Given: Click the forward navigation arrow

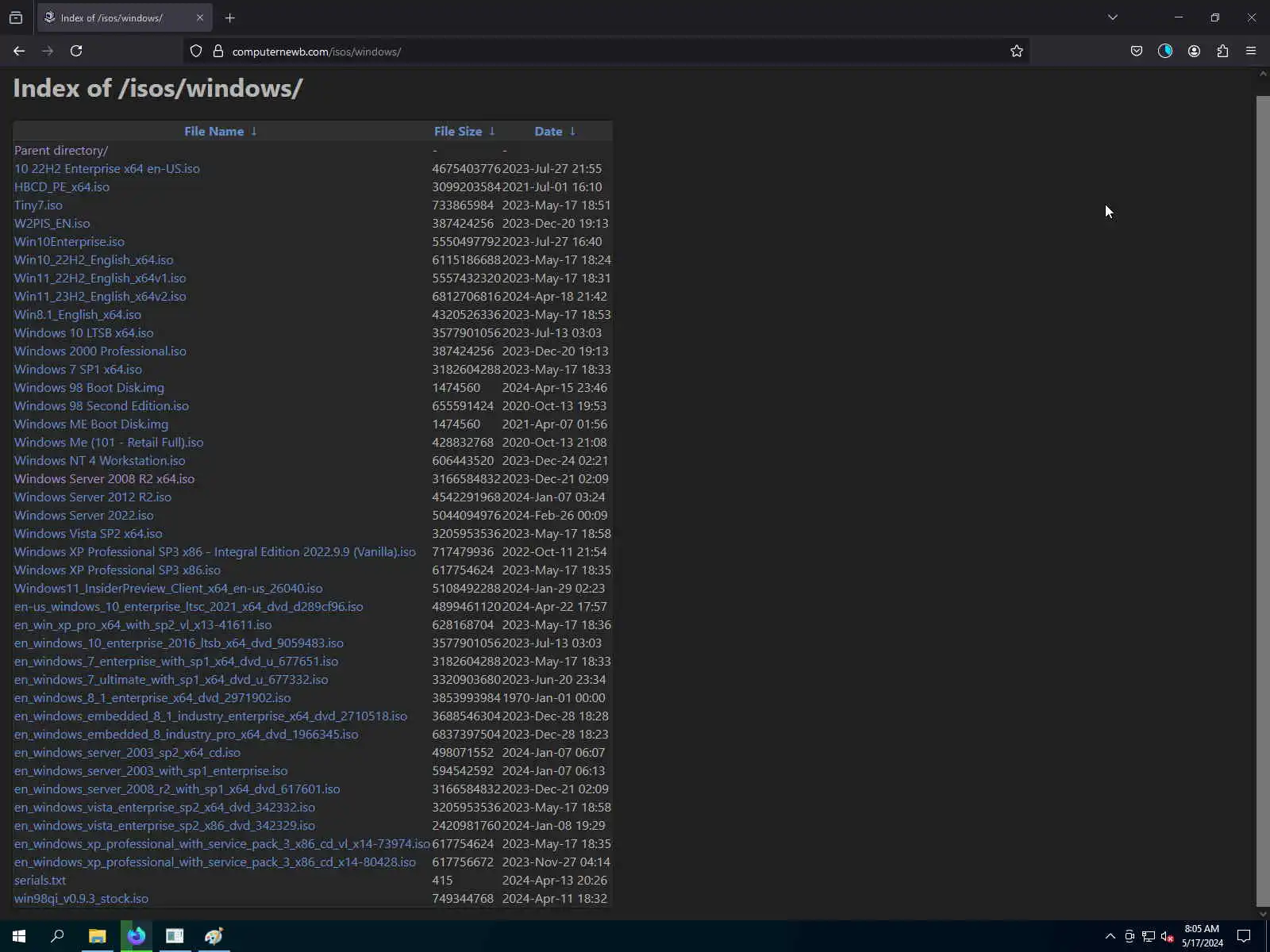Looking at the screenshot, I should click(x=48, y=51).
